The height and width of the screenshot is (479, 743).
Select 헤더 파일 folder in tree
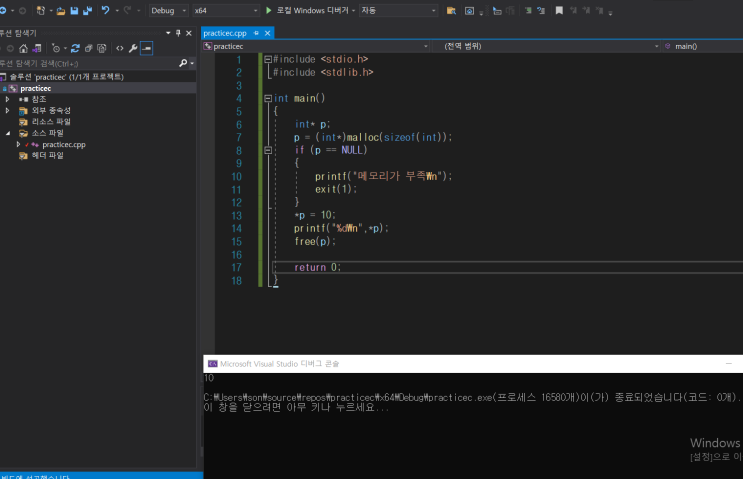47,155
